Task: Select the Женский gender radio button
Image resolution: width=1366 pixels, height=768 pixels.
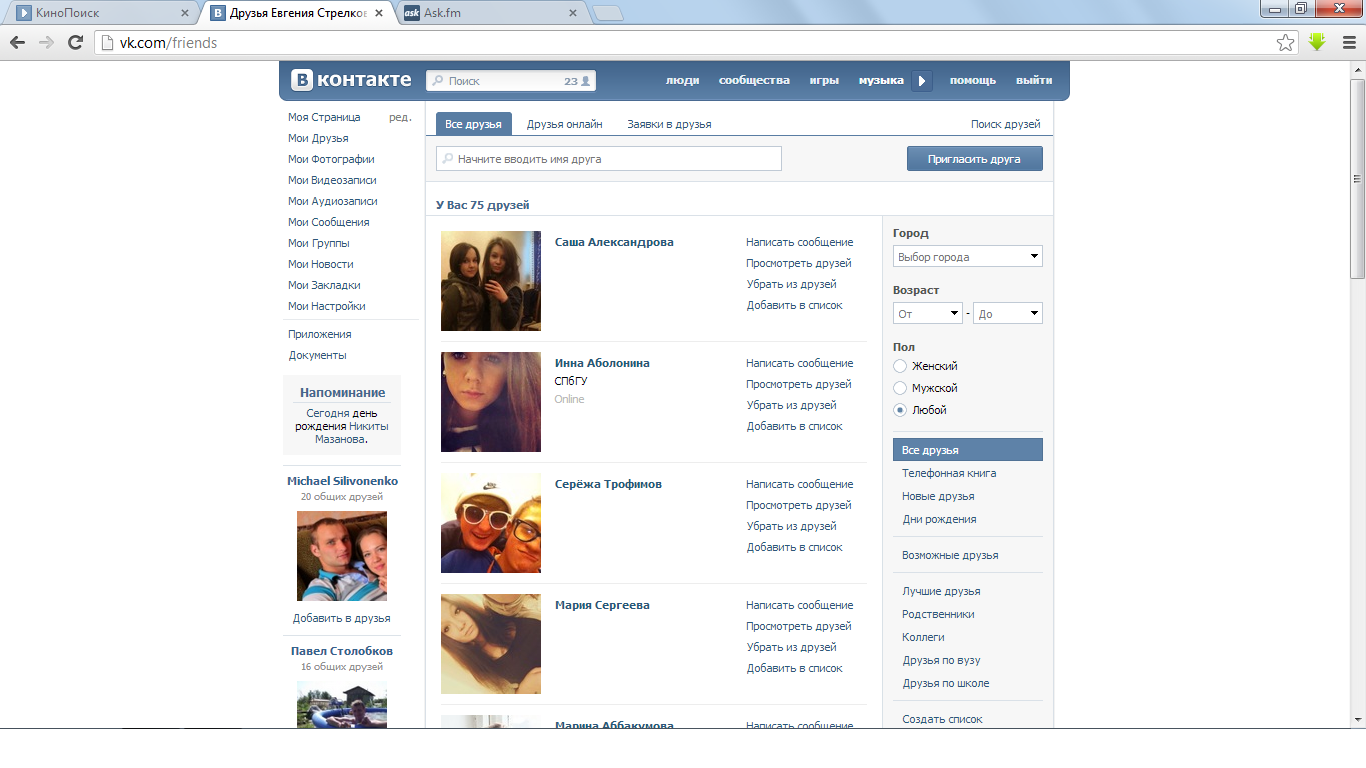Action: 900,366
